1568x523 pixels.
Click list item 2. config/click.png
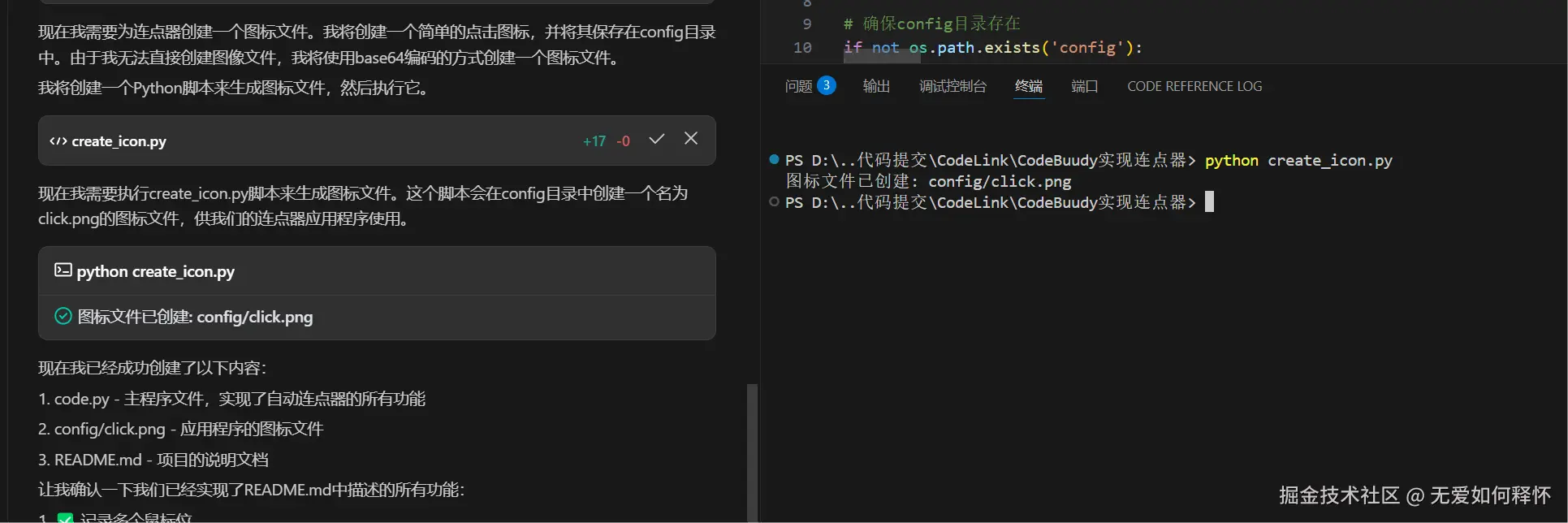(x=180, y=429)
